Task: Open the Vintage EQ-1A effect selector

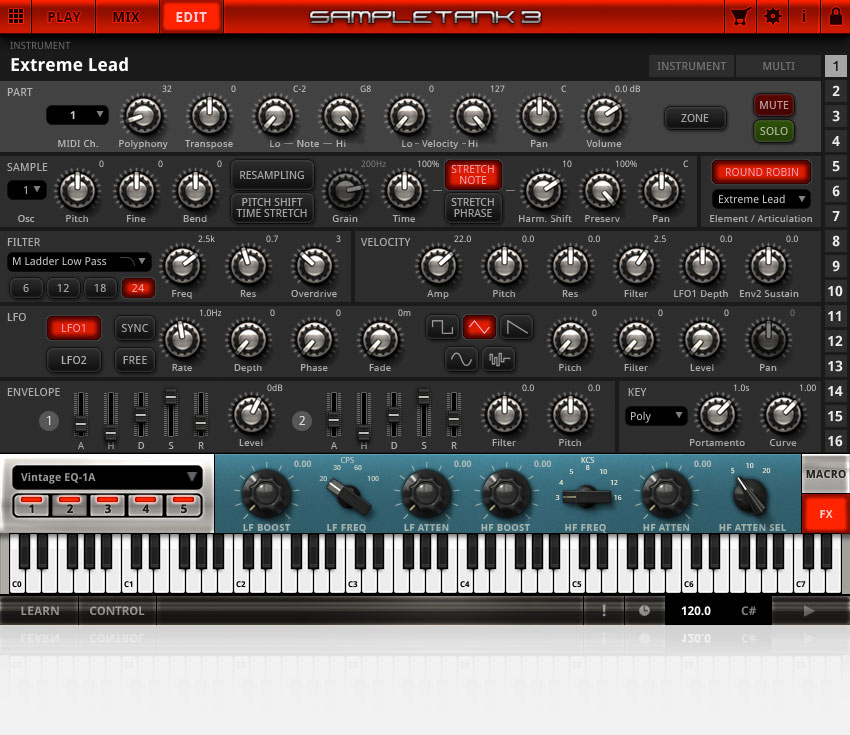Action: tap(107, 476)
